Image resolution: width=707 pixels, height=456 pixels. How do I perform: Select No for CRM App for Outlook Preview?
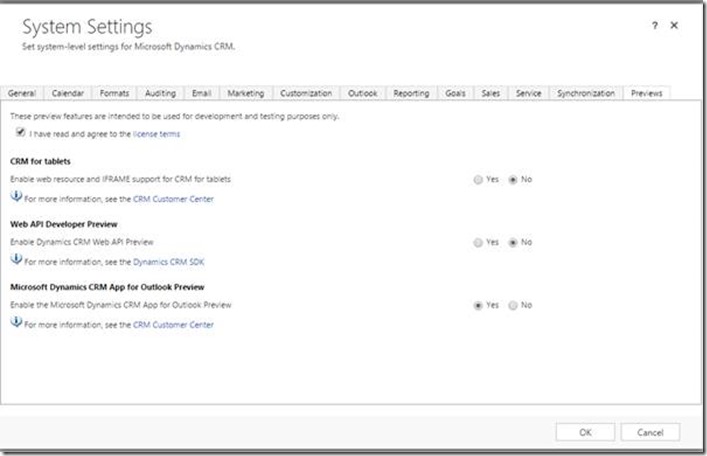pyautogui.click(x=514, y=306)
